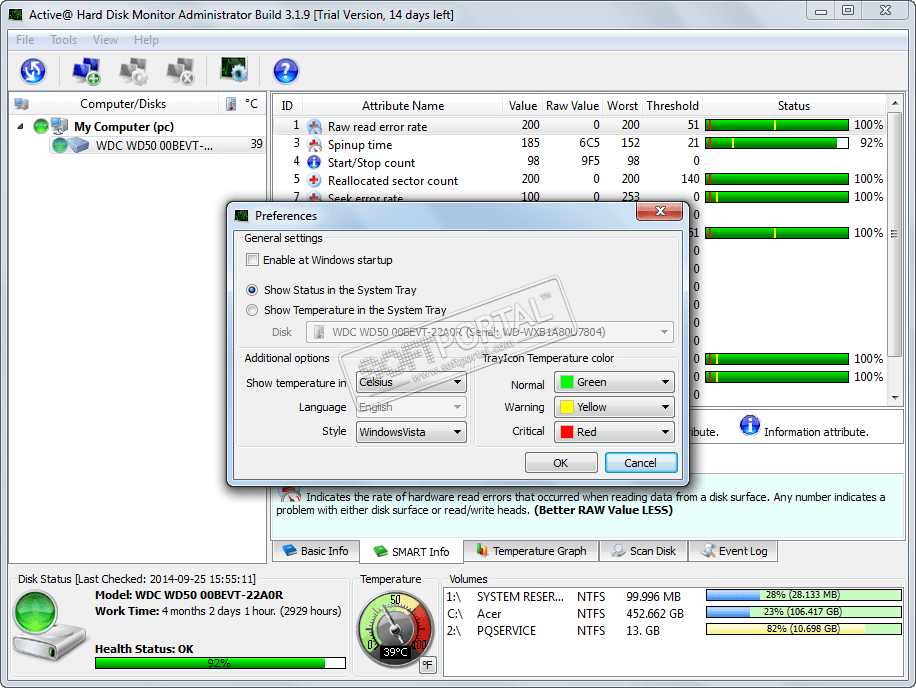The width and height of the screenshot is (916, 688).
Task: Open the Critical color Red dropdown
Action: click(x=614, y=432)
